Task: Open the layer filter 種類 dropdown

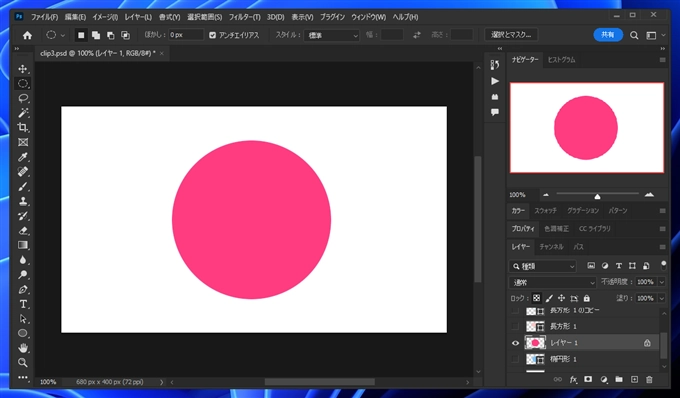Action: coord(543,266)
